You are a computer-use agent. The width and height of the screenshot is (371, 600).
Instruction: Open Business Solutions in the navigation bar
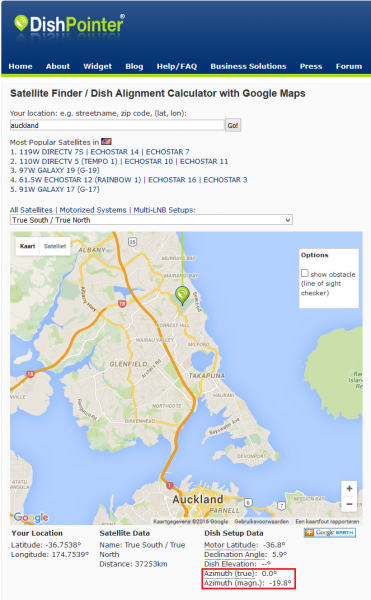248,66
